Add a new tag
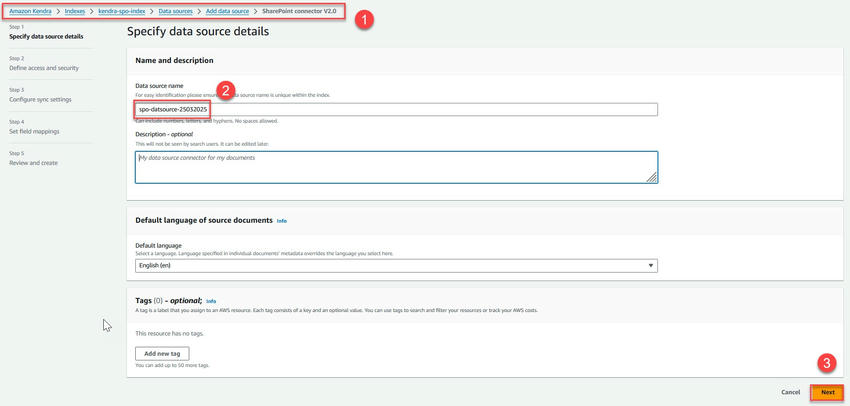This screenshot has width=850, height=406. 162,353
